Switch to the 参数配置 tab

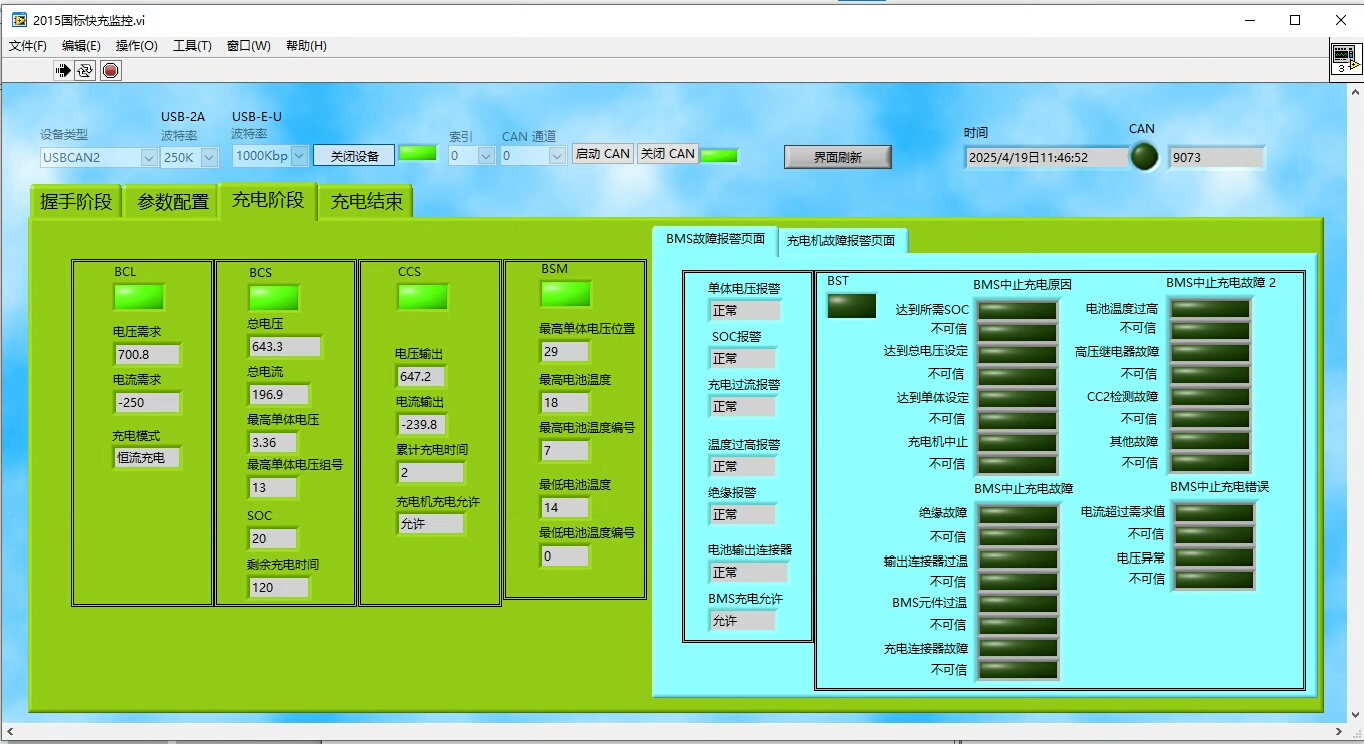[x=173, y=202]
